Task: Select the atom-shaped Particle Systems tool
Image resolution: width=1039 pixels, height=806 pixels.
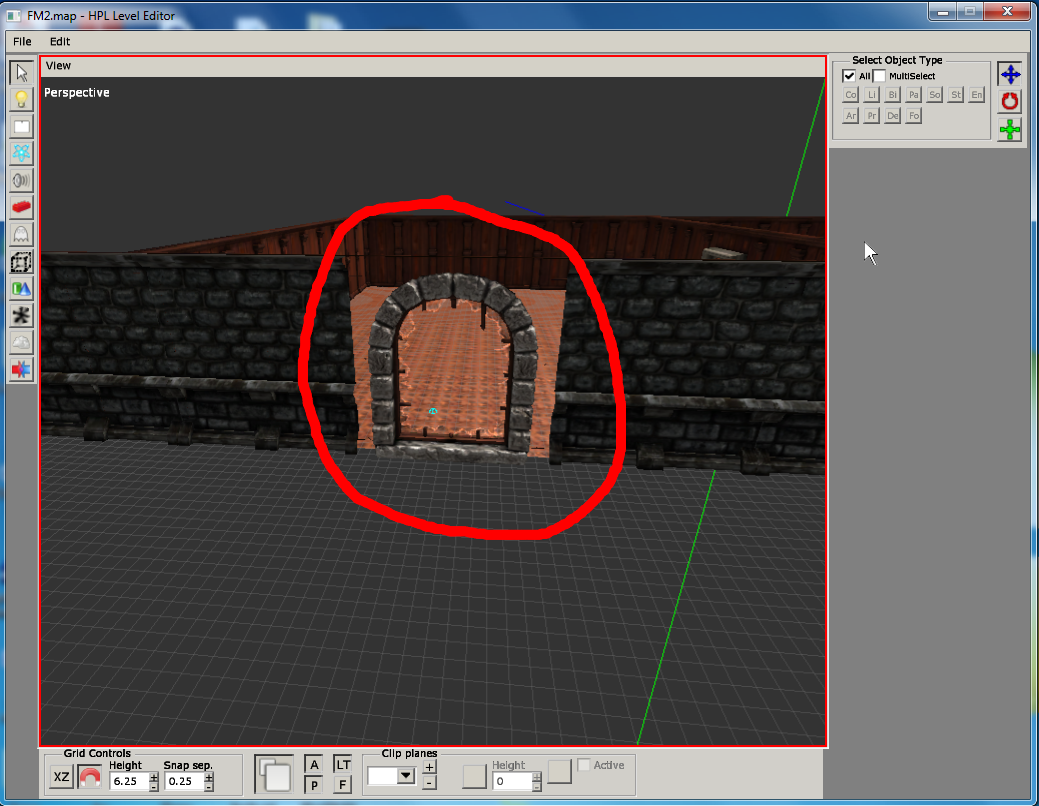Action: [x=21, y=153]
